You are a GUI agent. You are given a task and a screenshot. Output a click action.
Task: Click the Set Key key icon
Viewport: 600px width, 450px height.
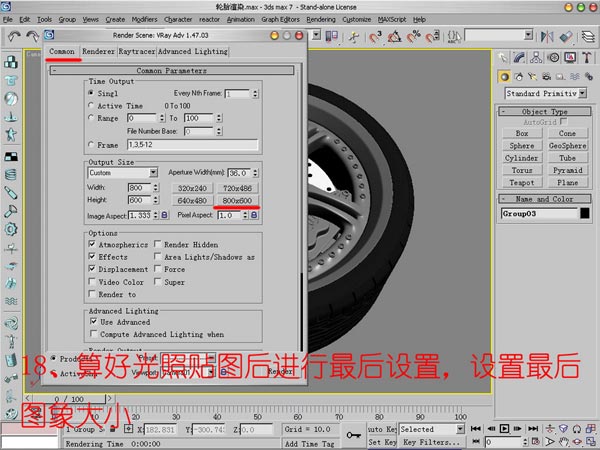tap(352, 434)
